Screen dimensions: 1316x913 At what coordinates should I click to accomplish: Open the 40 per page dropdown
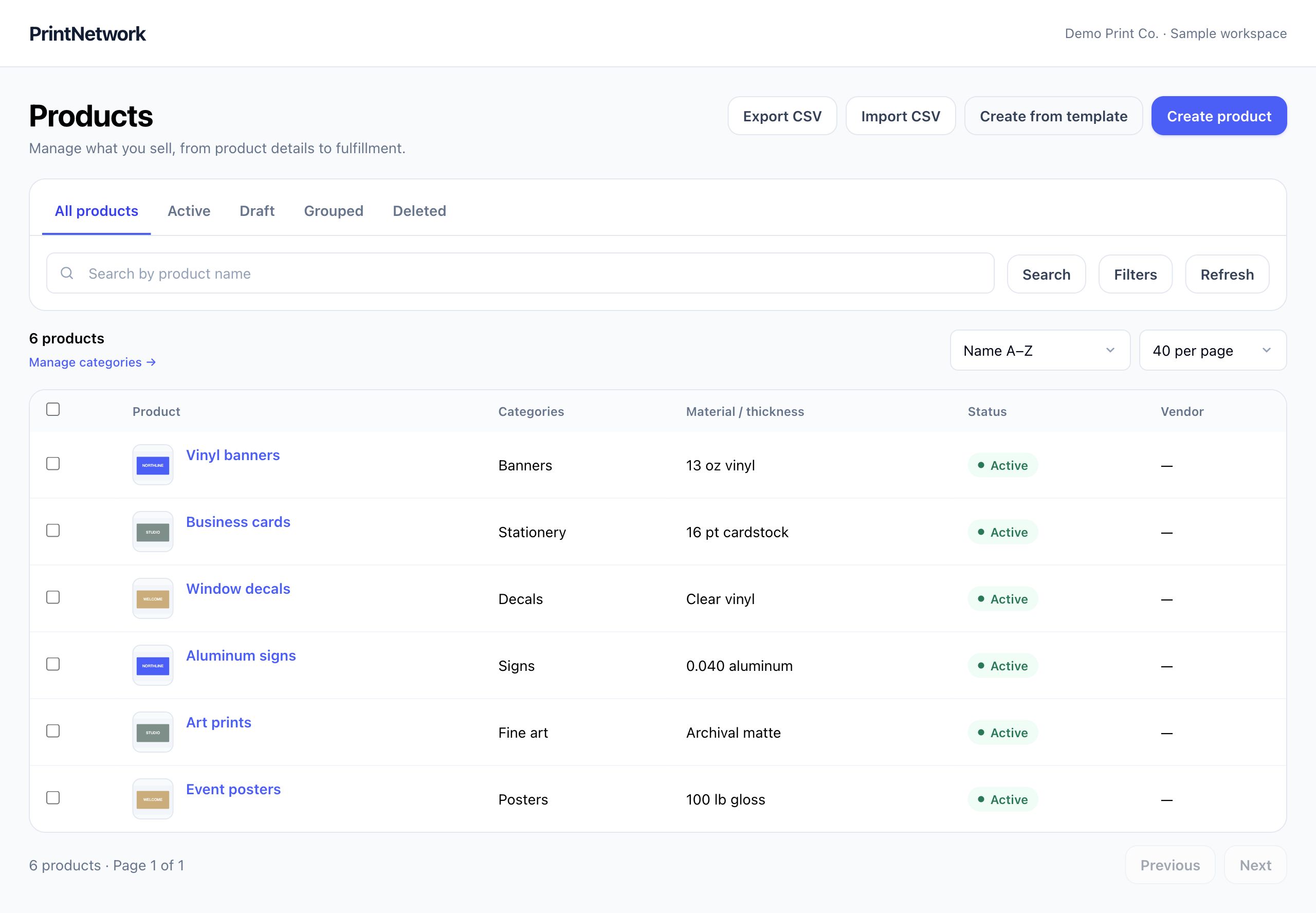click(x=1213, y=351)
